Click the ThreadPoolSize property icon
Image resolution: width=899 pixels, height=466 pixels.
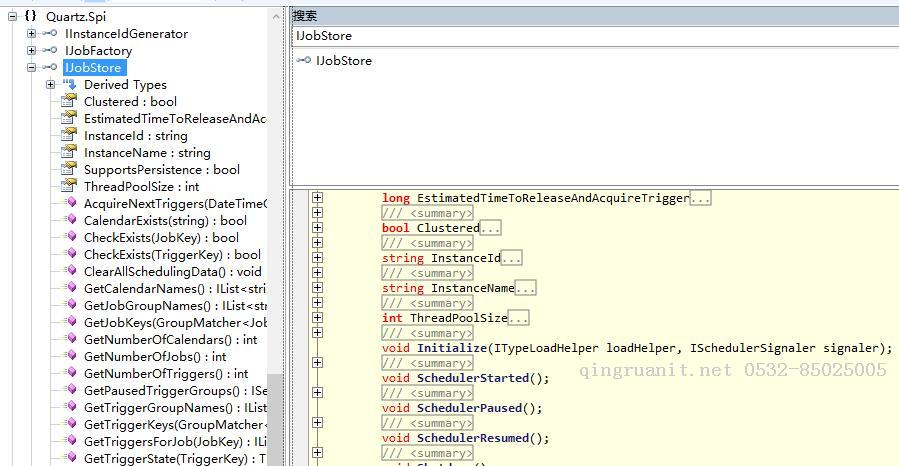69,186
